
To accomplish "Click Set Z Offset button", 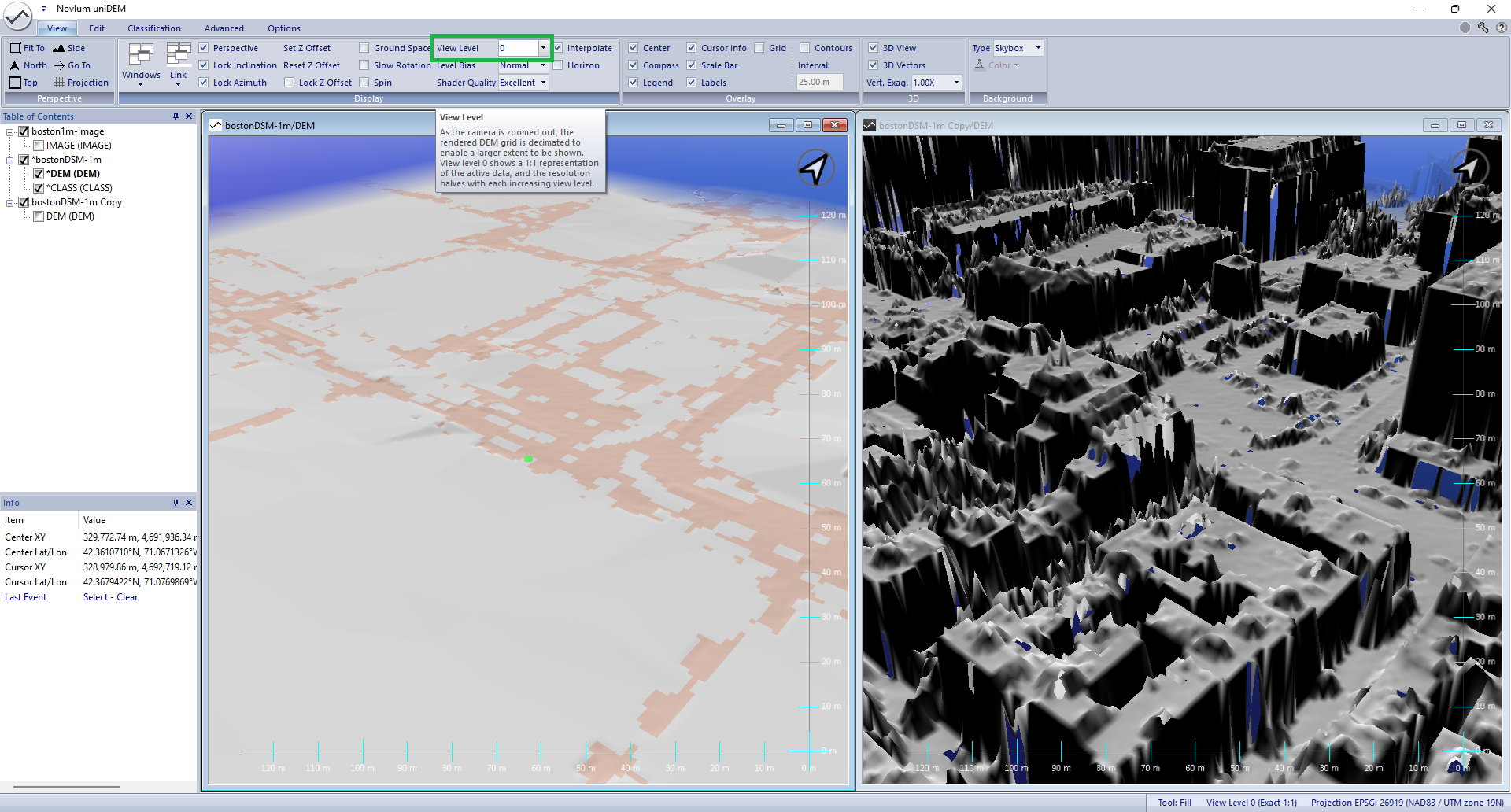I will point(307,48).
